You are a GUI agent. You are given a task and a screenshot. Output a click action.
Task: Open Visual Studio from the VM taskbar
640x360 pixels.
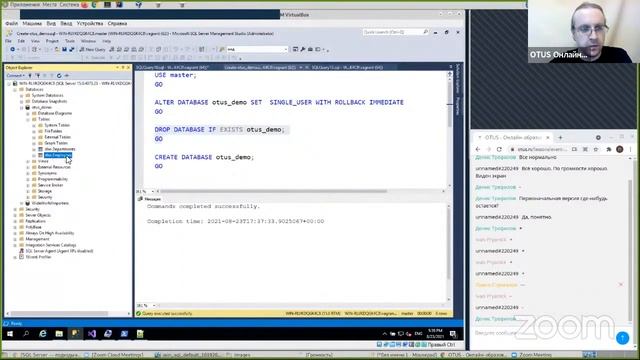click(91, 334)
